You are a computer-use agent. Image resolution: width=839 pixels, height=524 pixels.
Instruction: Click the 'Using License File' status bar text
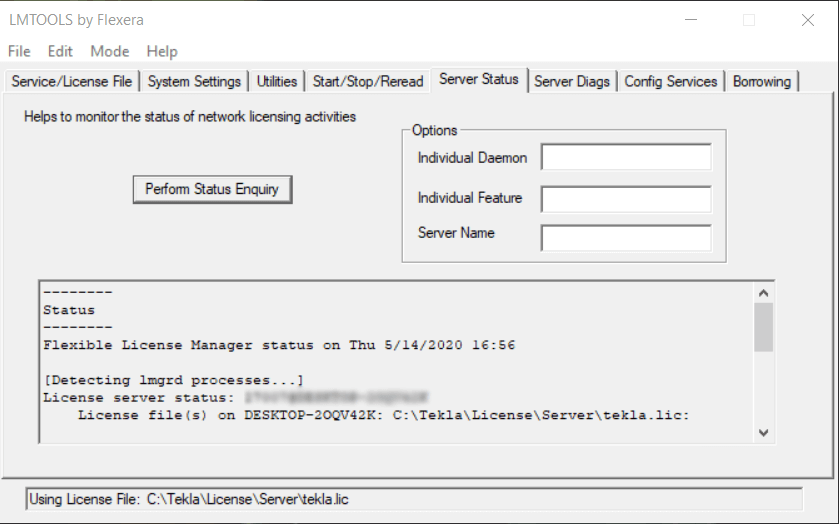click(x=188, y=499)
